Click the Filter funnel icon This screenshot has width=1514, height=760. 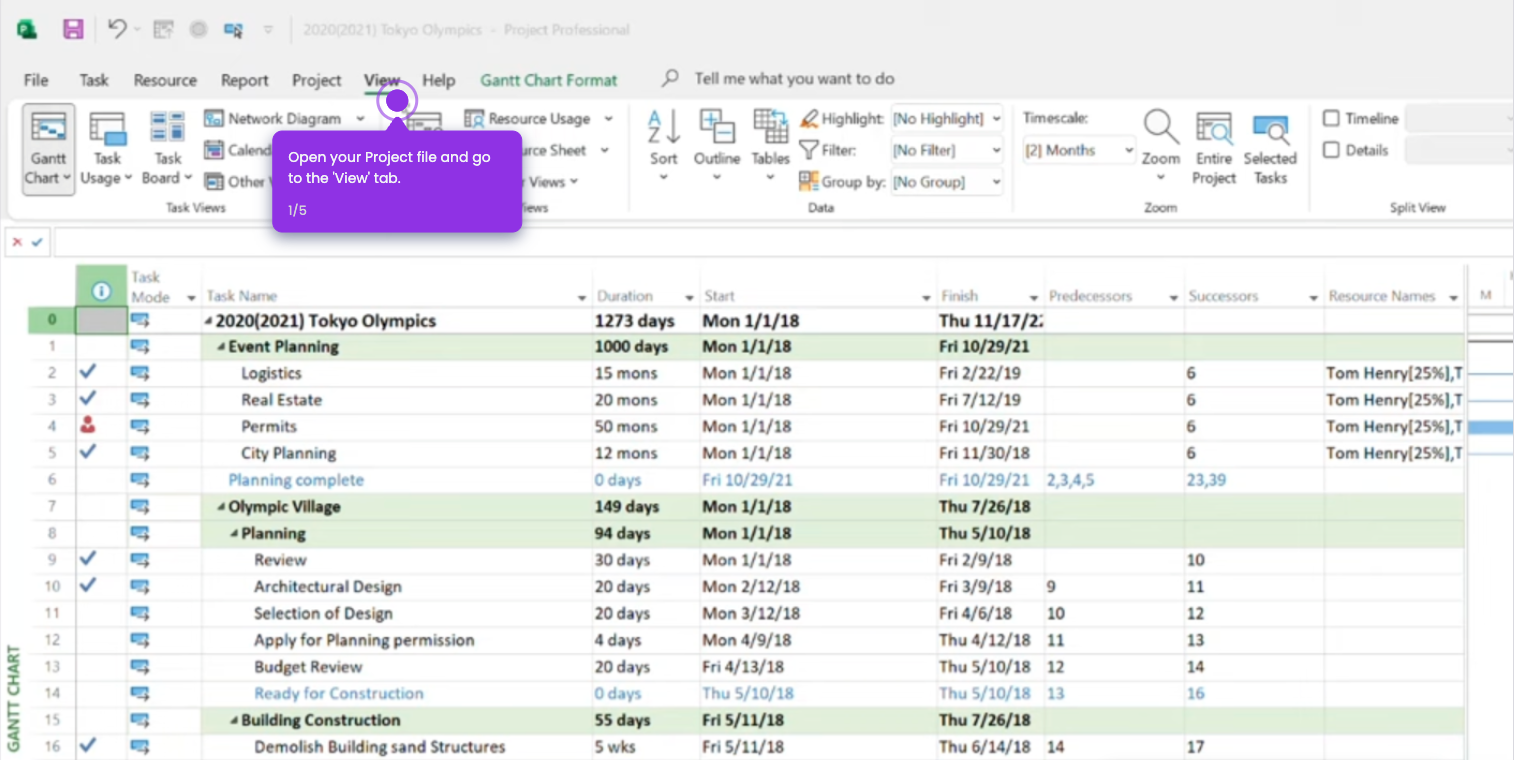809,151
